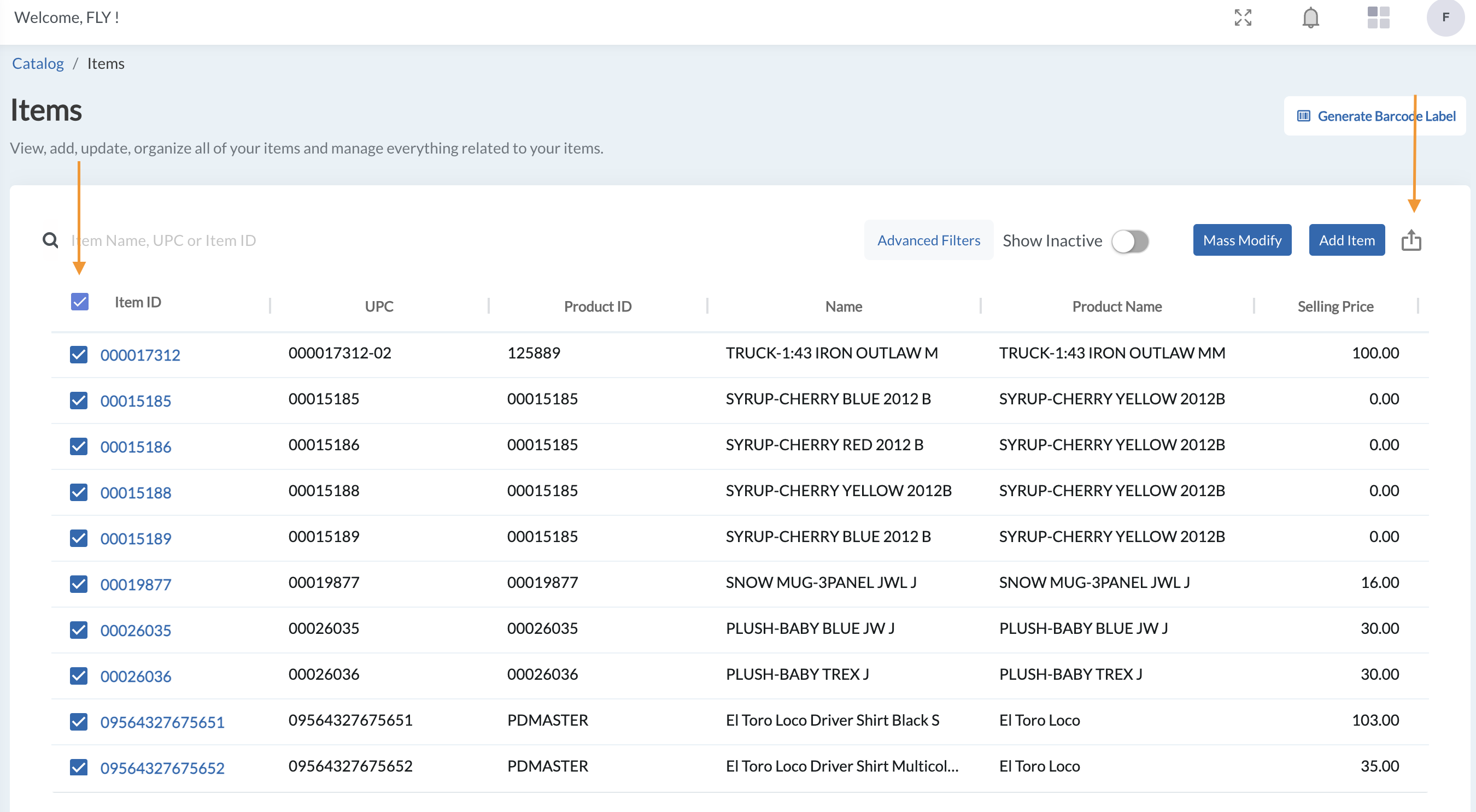1476x812 pixels.
Task: Select selling price 100.00
Action: (1375, 353)
